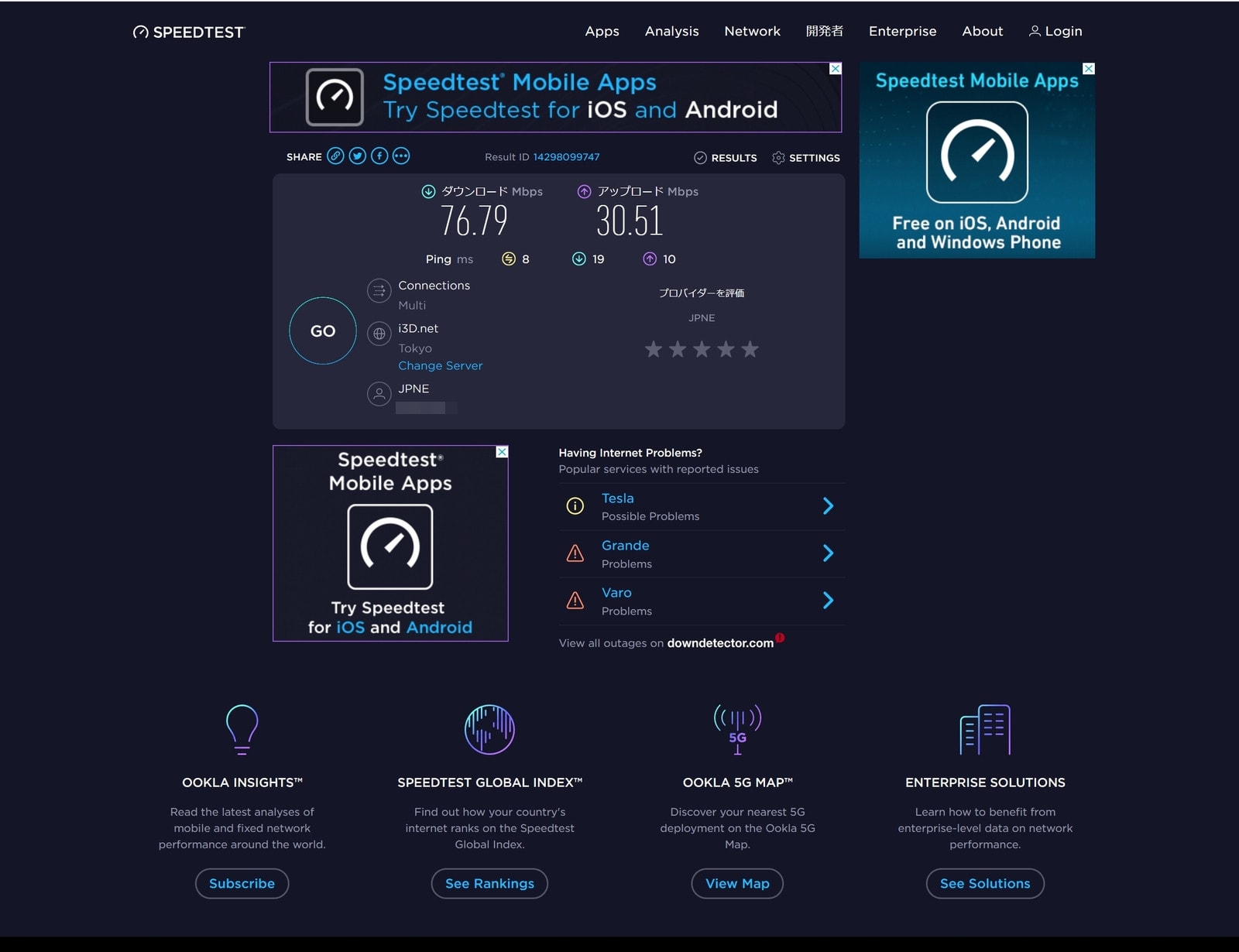Click Grande problem warning triangle
This screenshot has width=1239, height=952.
pyautogui.click(x=575, y=553)
